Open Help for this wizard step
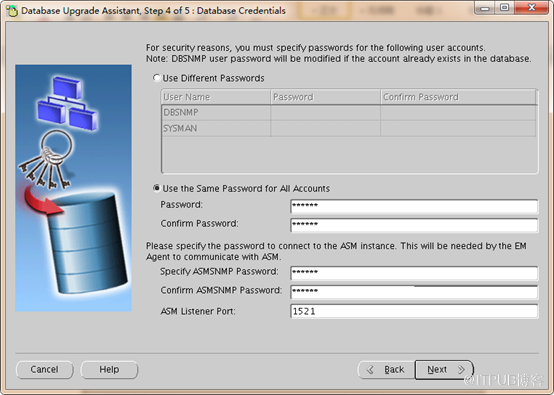Screen dimensions: 554x395 (109, 370)
